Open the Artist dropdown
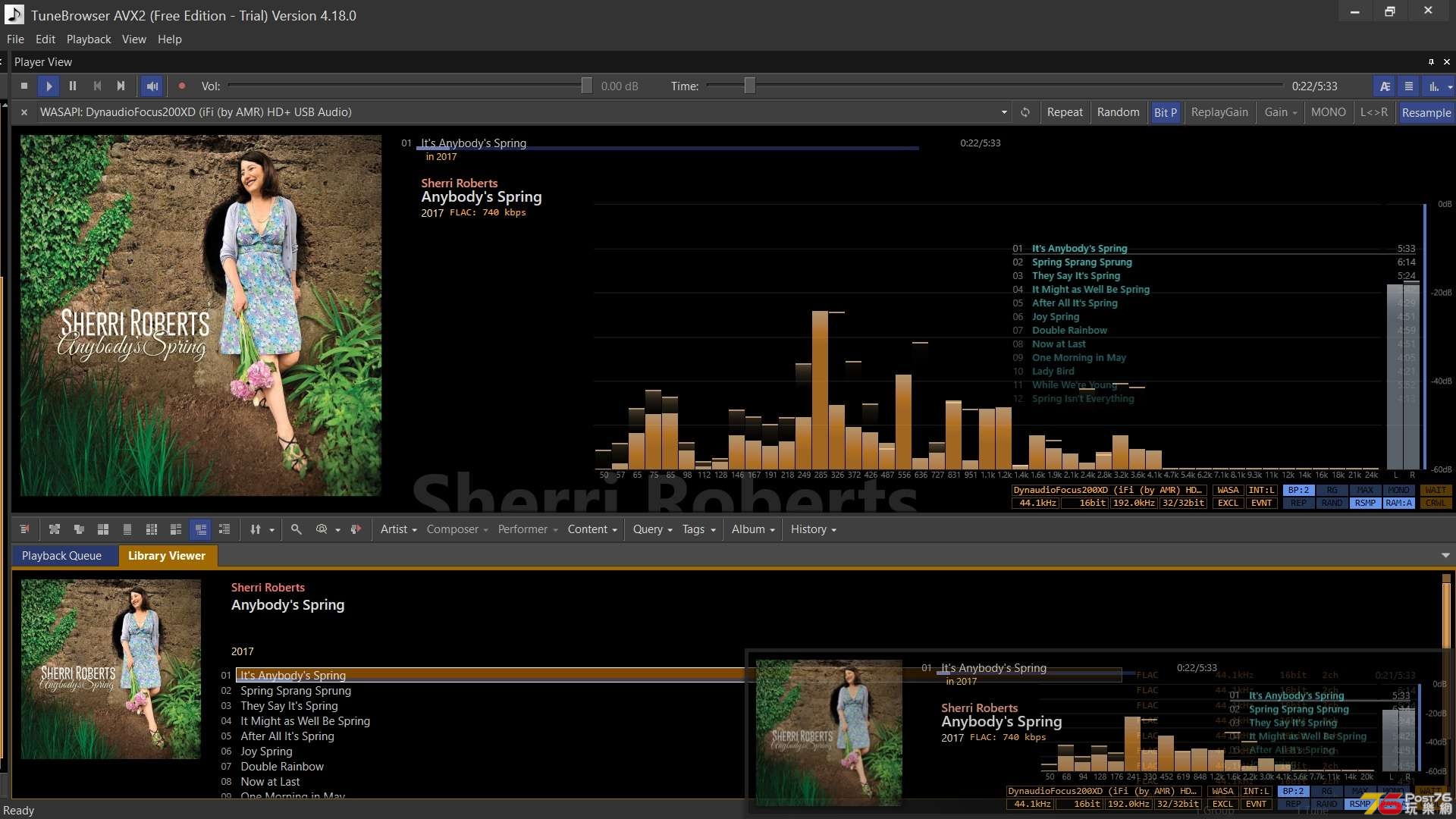This screenshot has height=819, width=1456. point(398,529)
